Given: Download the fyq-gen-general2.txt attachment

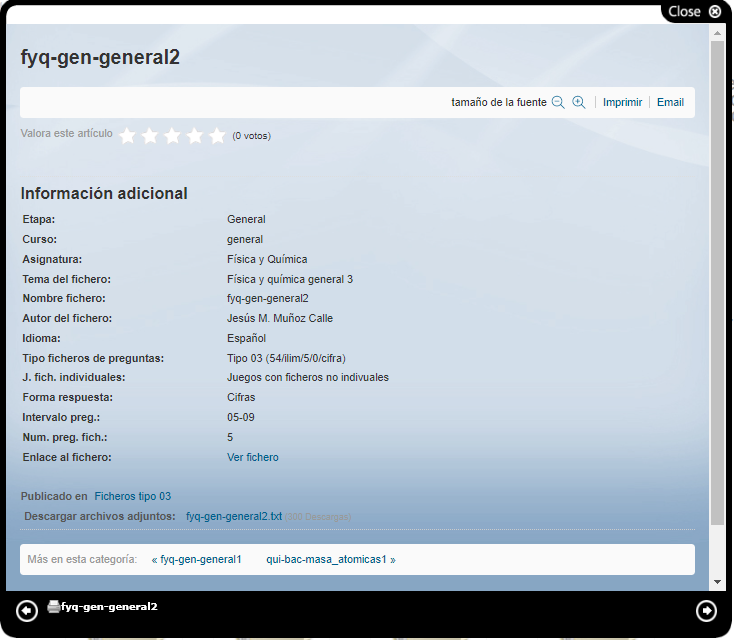Looking at the screenshot, I should click(x=234, y=516).
